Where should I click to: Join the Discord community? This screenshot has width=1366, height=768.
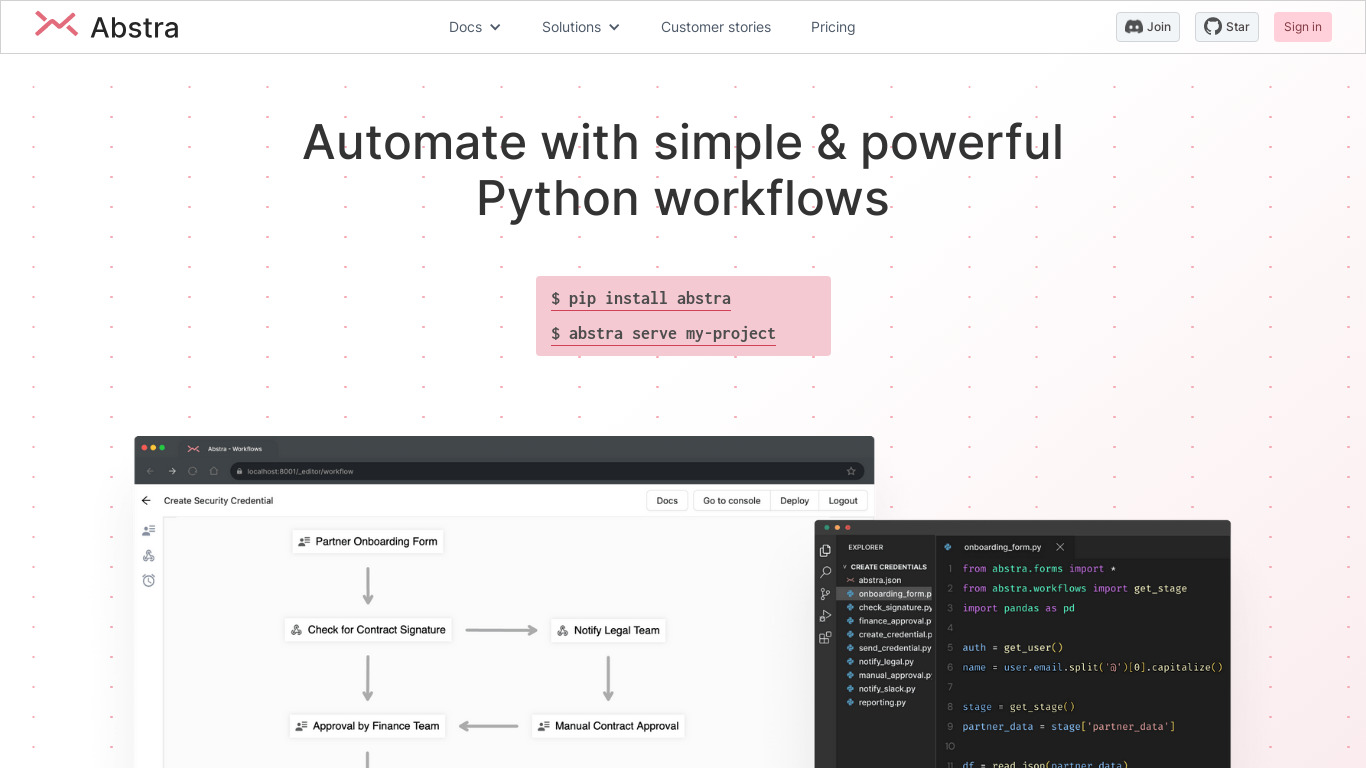(1148, 27)
